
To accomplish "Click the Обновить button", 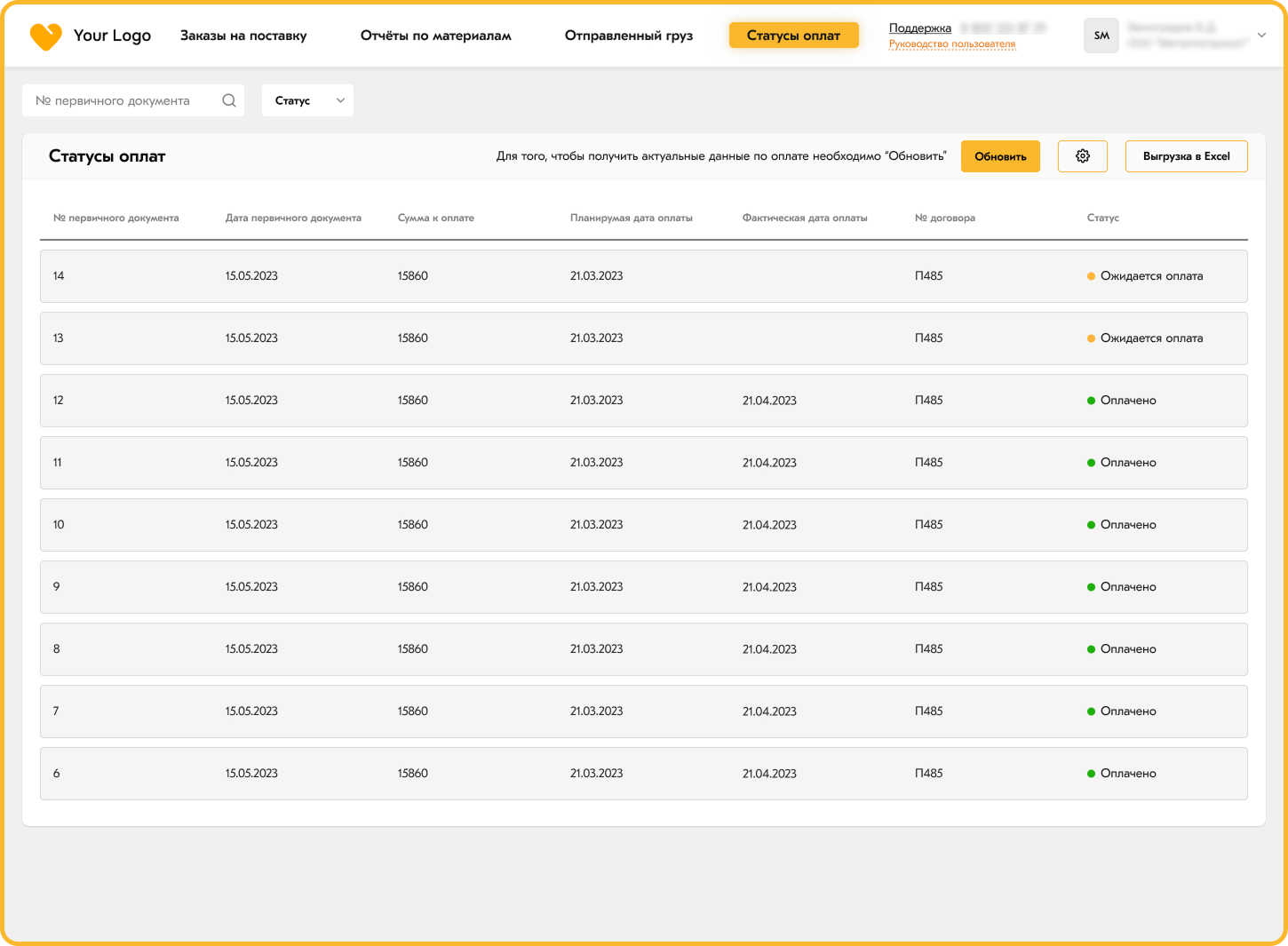I will (x=1000, y=156).
